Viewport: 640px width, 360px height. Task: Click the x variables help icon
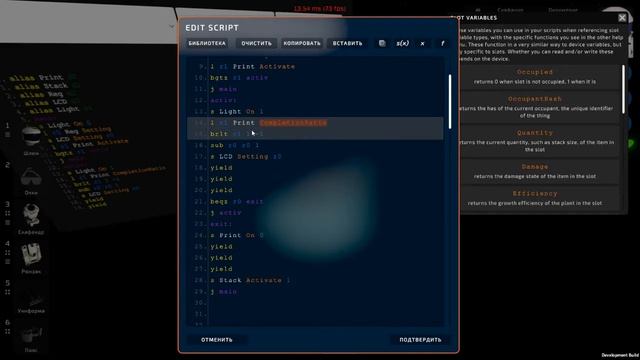coord(422,43)
